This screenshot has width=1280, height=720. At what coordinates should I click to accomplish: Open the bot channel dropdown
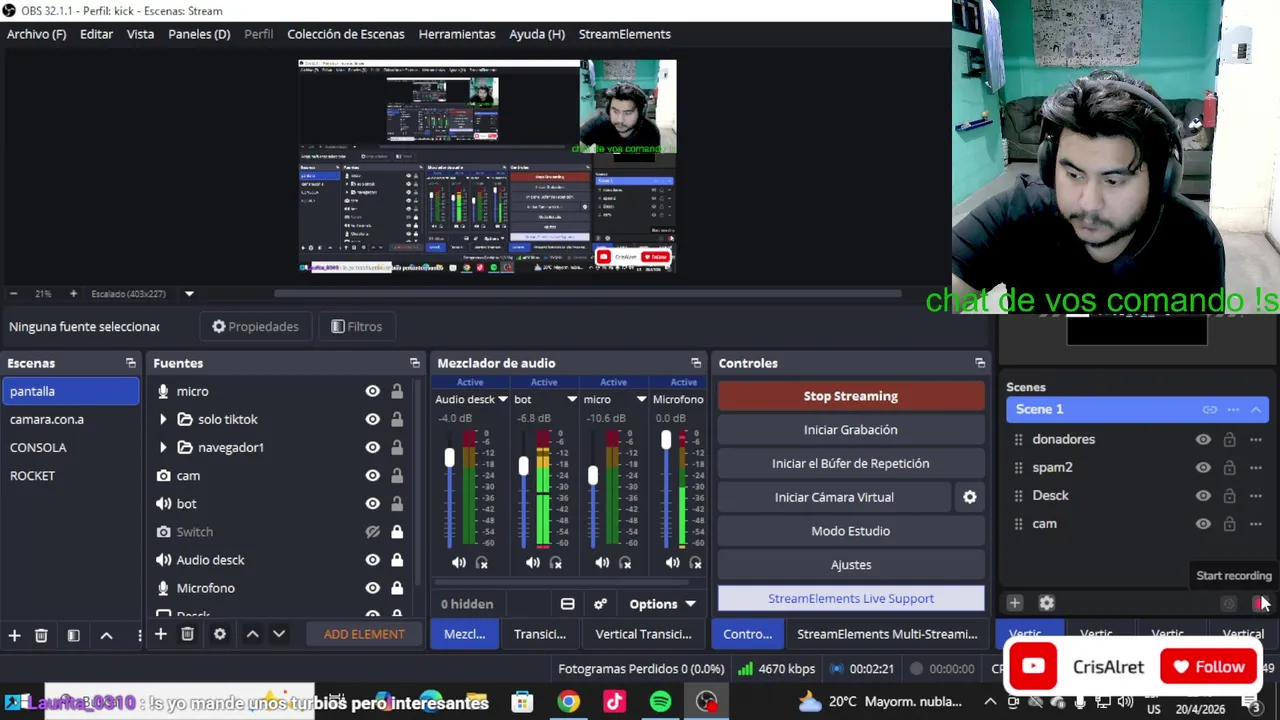[x=572, y=399]
